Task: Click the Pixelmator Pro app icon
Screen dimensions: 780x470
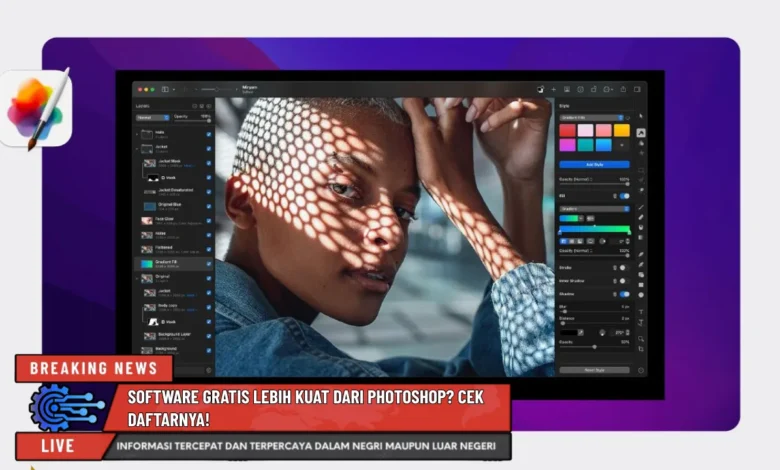Action: tap(36, 108)
